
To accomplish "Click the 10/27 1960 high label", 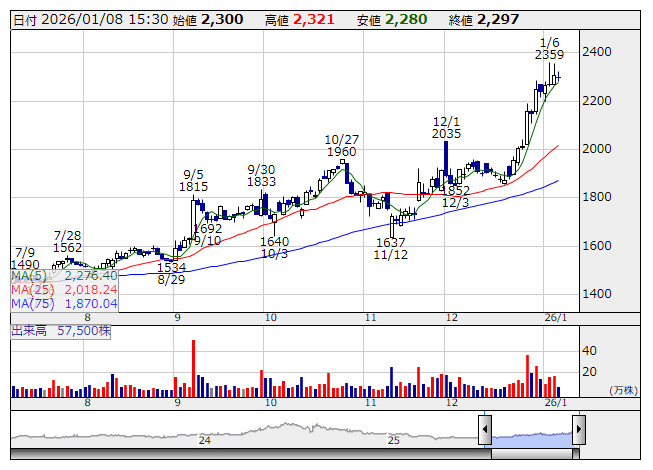I will coord(341,146).
